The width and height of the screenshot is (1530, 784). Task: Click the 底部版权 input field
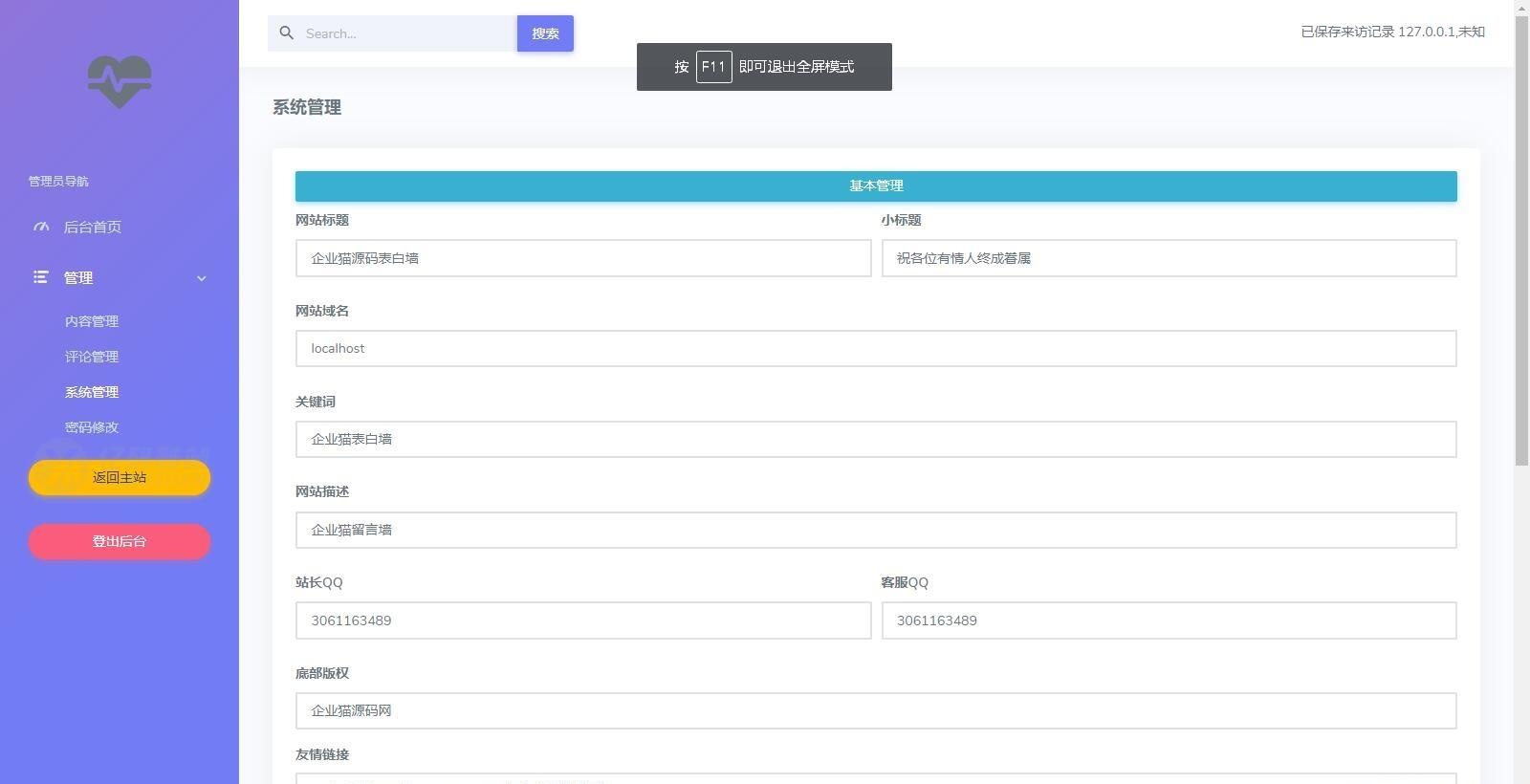[x=876, y=711]
